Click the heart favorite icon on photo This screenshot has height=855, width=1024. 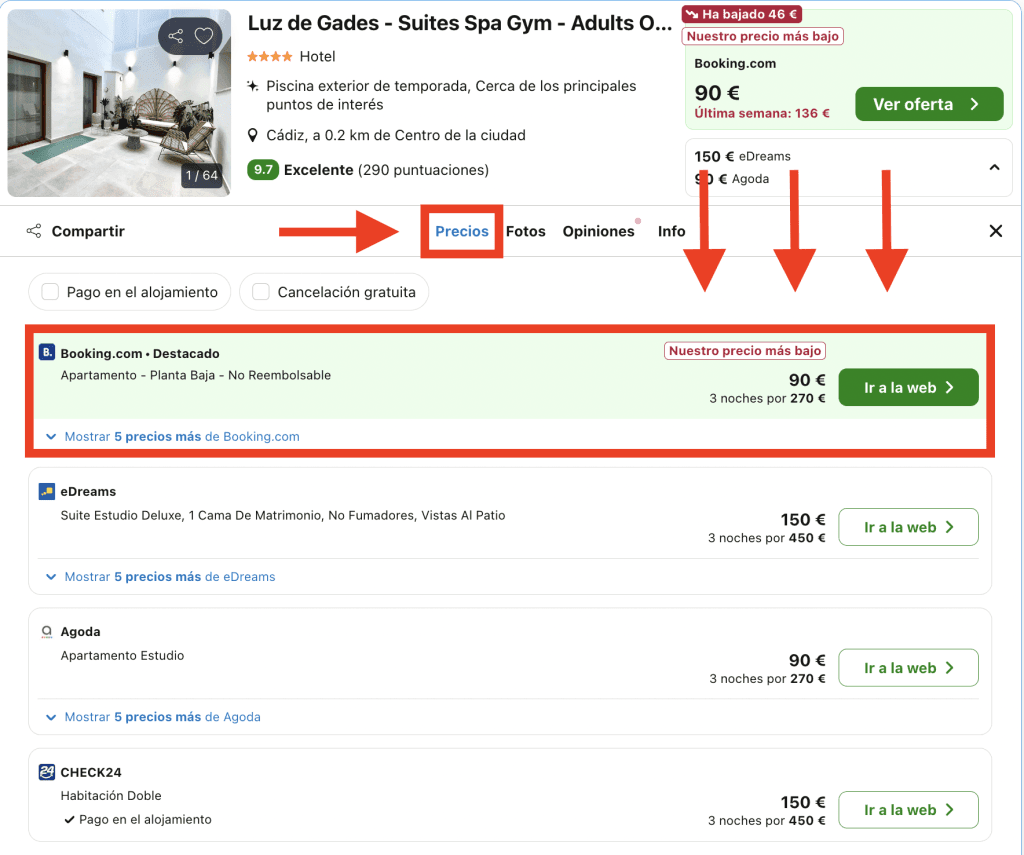[204, 37]
